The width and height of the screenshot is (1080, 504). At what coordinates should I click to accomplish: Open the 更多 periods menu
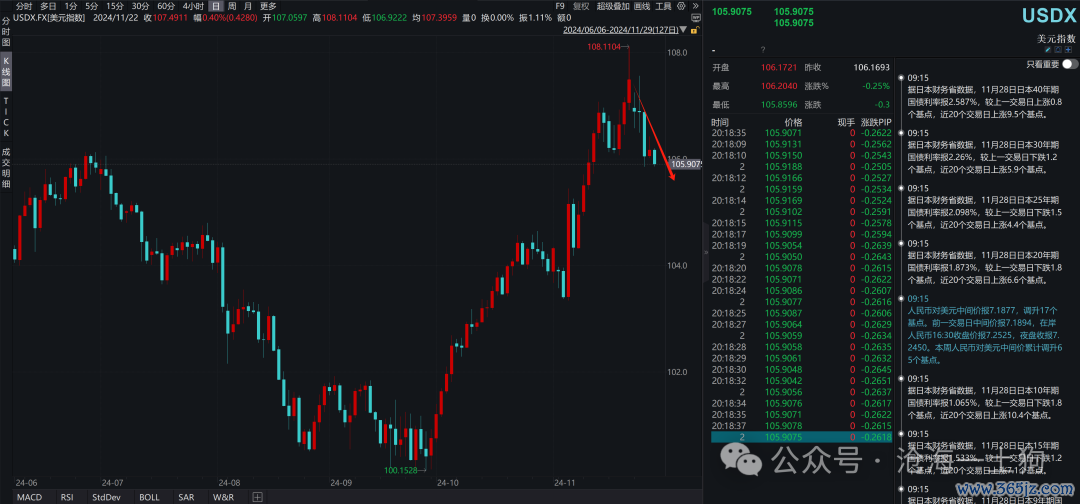click(x=268, y=6)
